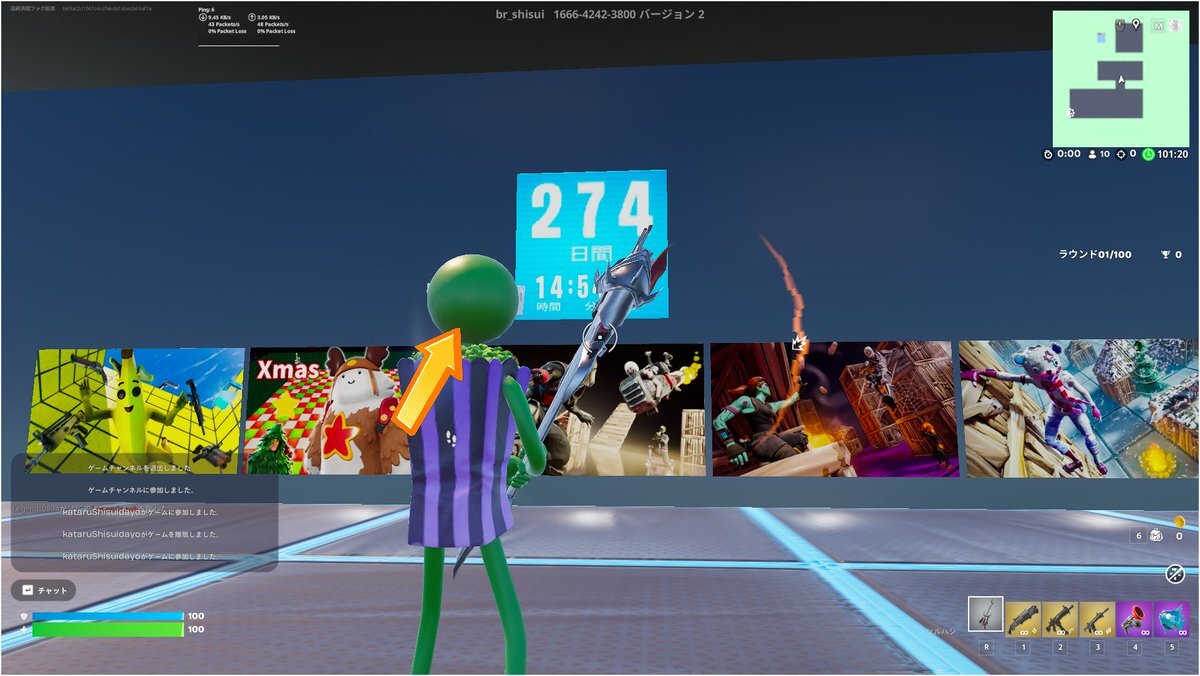This screenshot has height=676, width=1200.
Task: Click the trophy icon next to round counter
Action: 1165,255
